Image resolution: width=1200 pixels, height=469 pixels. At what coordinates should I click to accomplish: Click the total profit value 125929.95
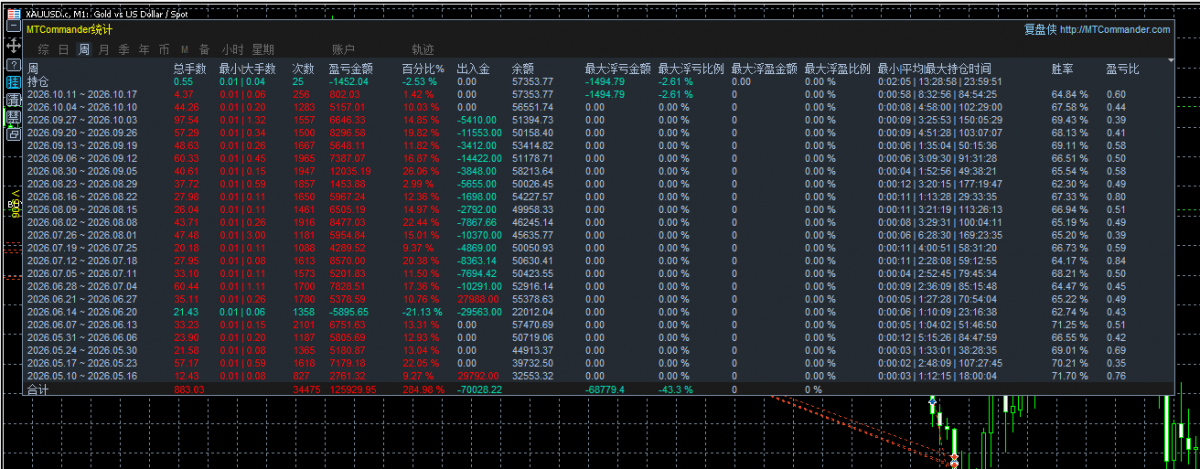click(354, 389)
